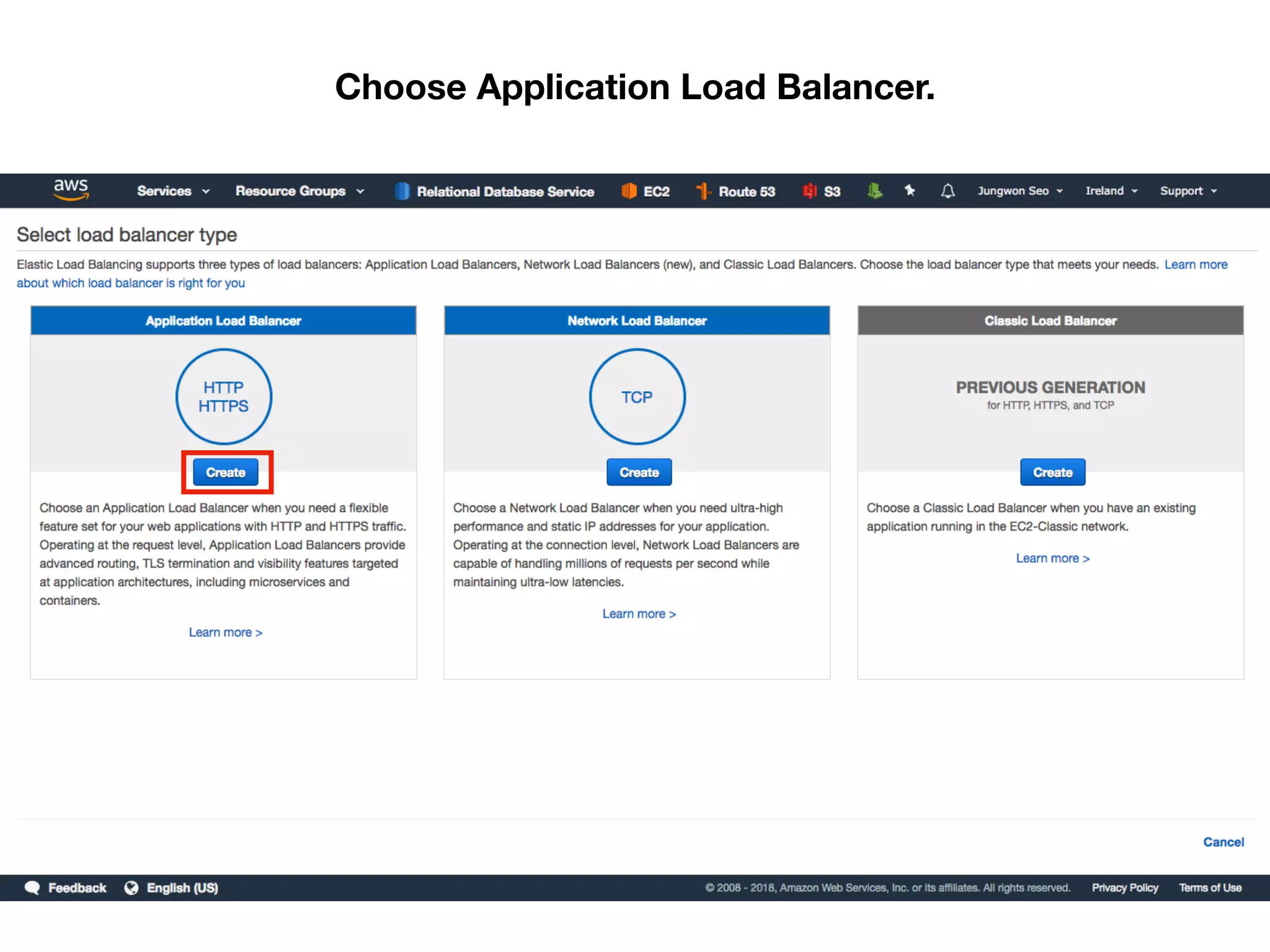This screenshot has height=952, width=1270.
Task: Expand the Resource Groups dropdown
Action: click(x=300, y=191)
